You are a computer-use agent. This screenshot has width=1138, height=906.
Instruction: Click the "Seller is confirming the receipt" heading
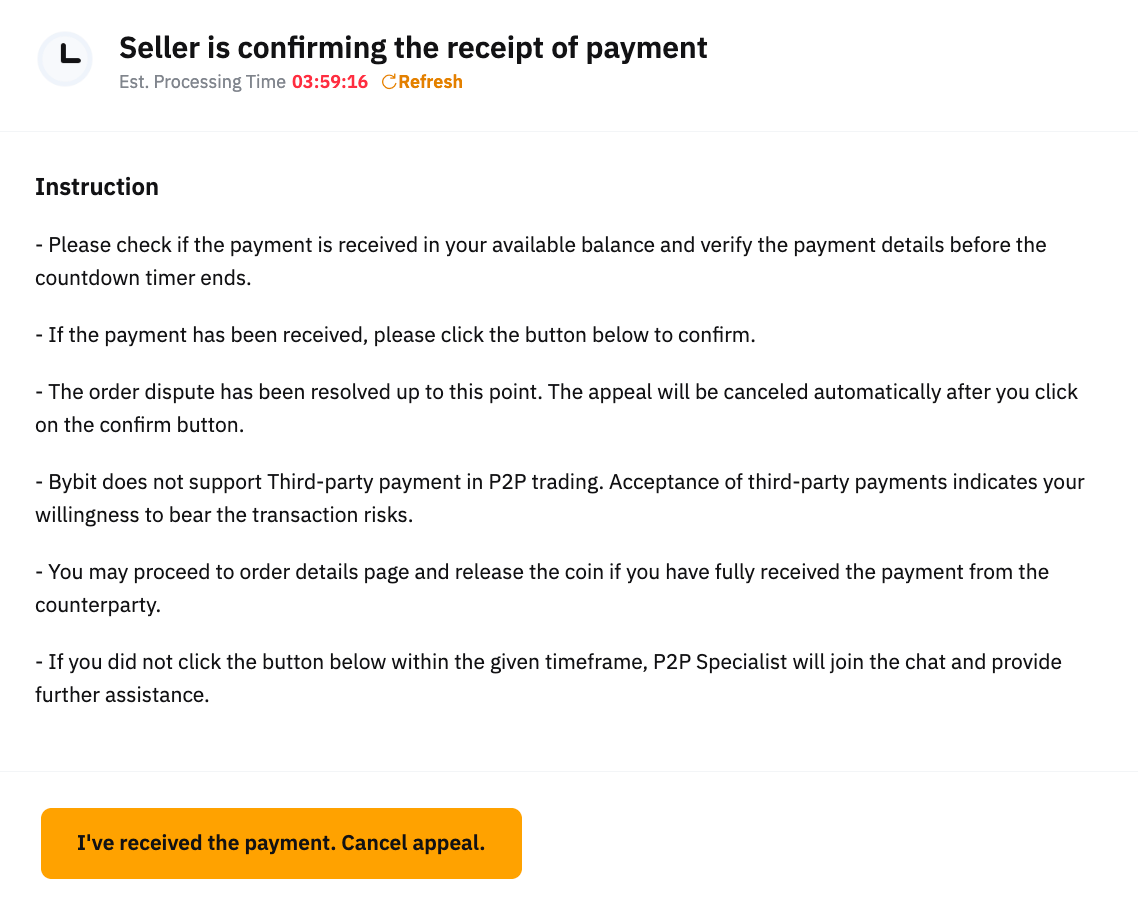(413, 47)
